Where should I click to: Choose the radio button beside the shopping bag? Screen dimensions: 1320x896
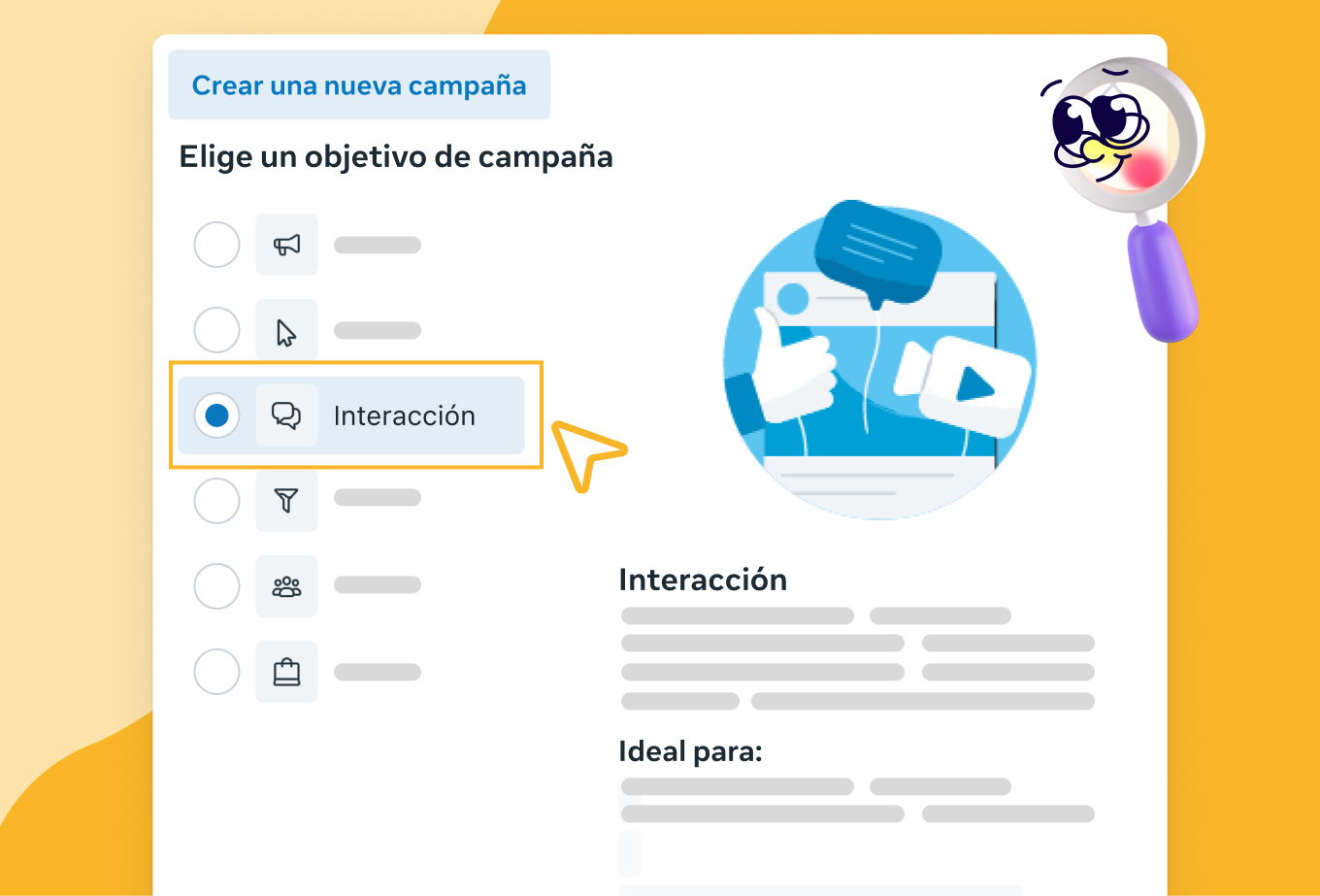[216, 672]
